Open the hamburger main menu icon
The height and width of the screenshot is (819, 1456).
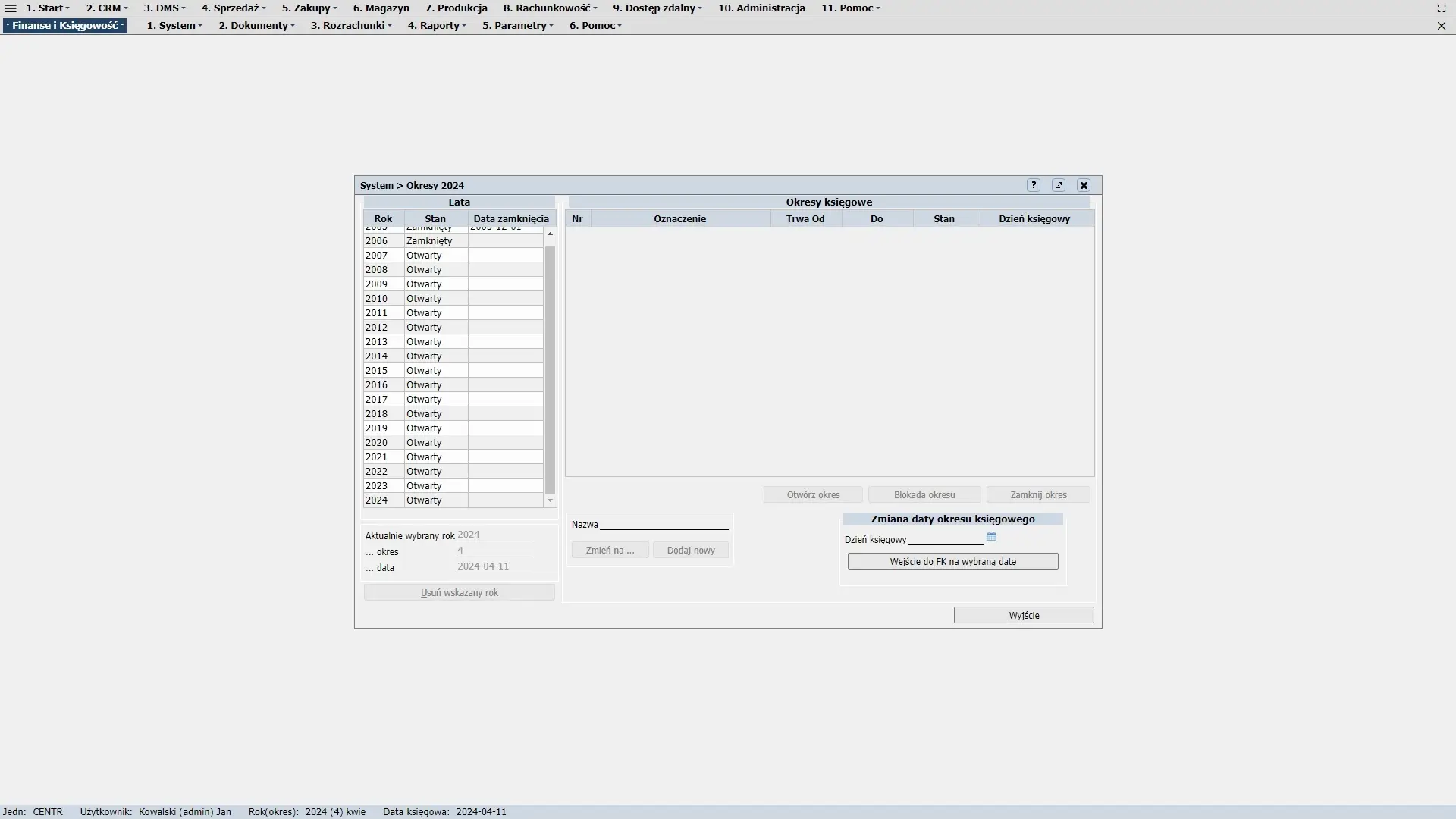coord(11,8)
